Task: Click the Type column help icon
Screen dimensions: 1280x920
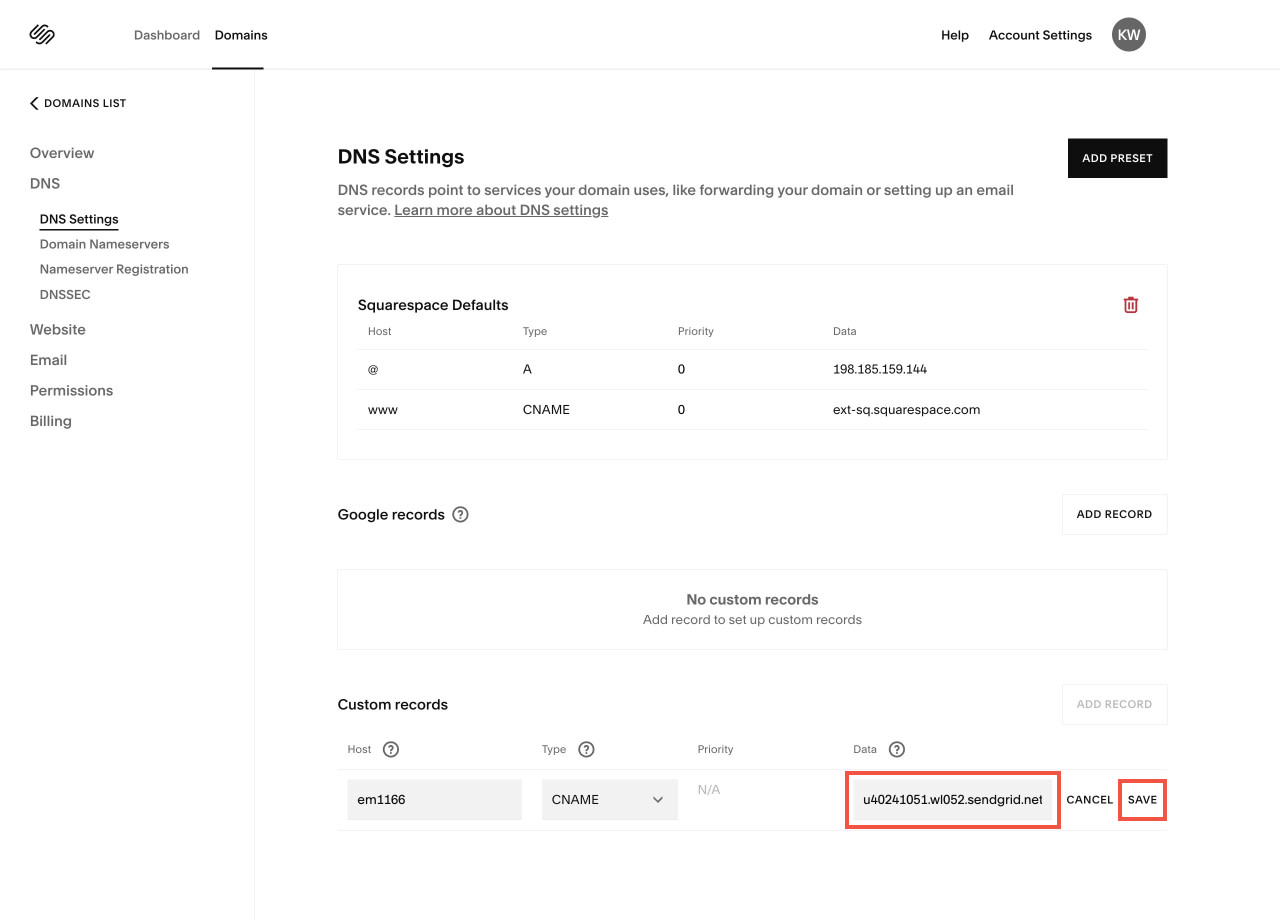Action: click(586, 748)
